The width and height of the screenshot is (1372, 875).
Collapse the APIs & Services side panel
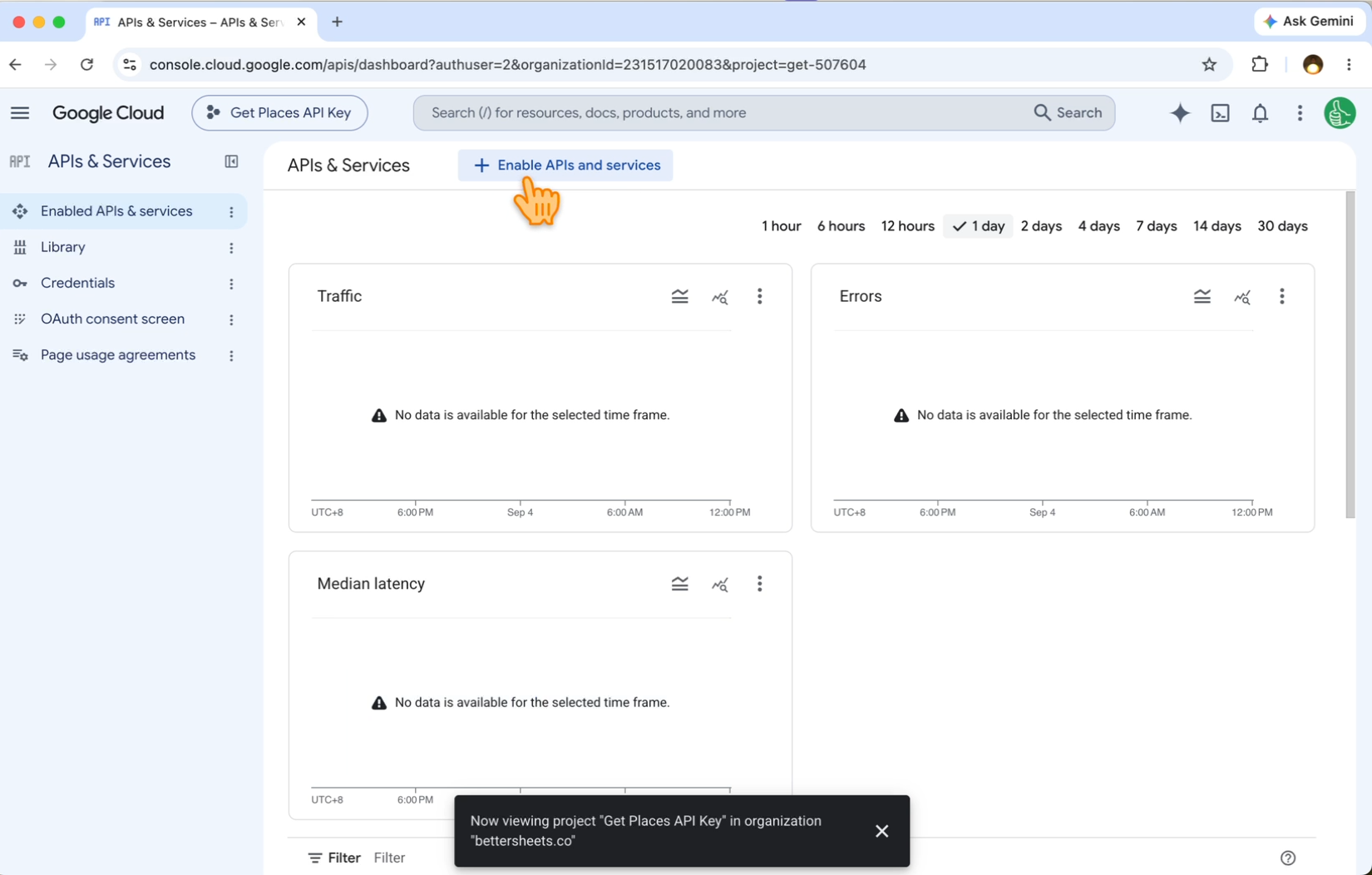[231, 161]
